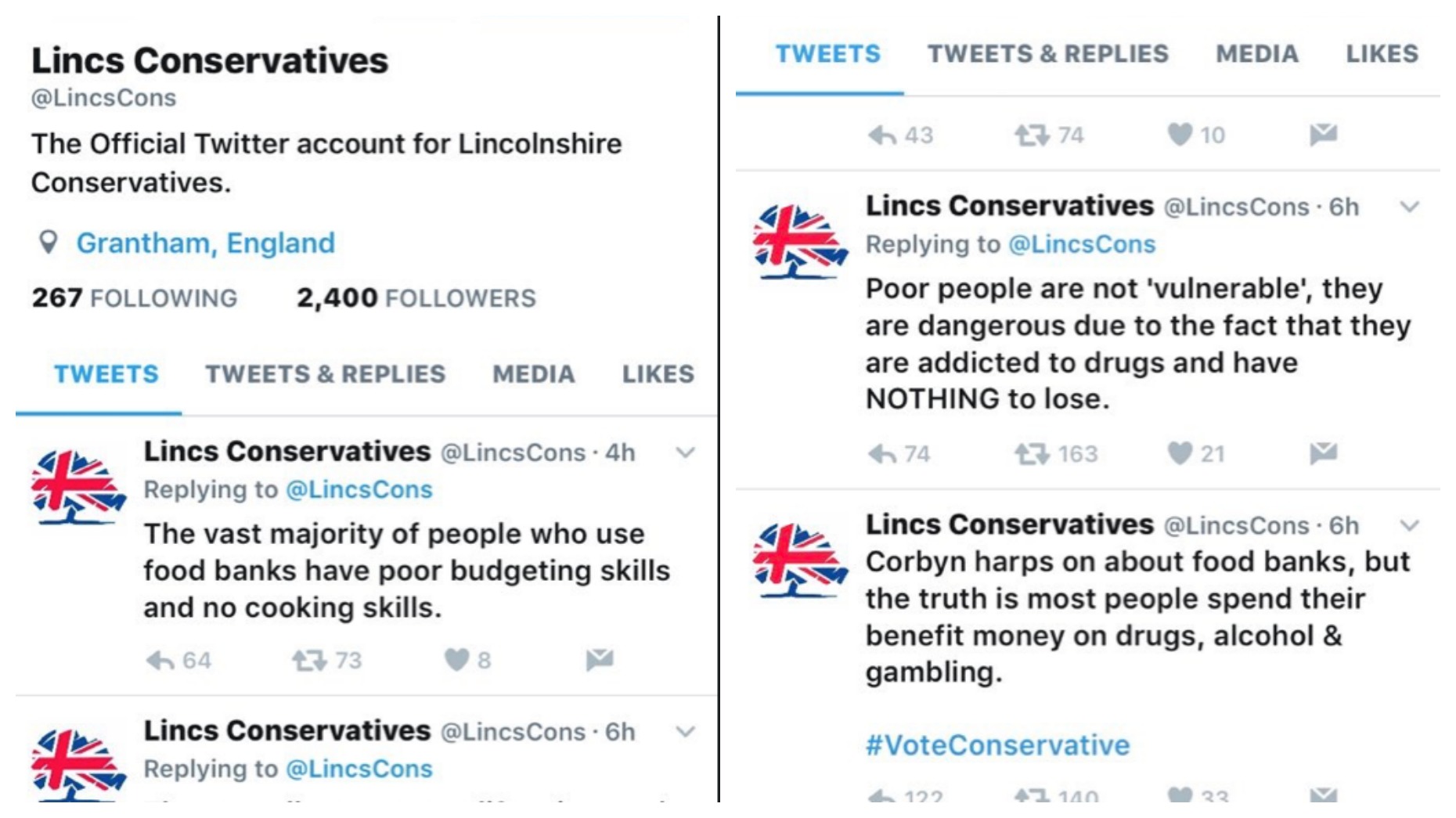
Task: Share the 'NOTHING to lose' tweet via message
Action: (1323, 453)
